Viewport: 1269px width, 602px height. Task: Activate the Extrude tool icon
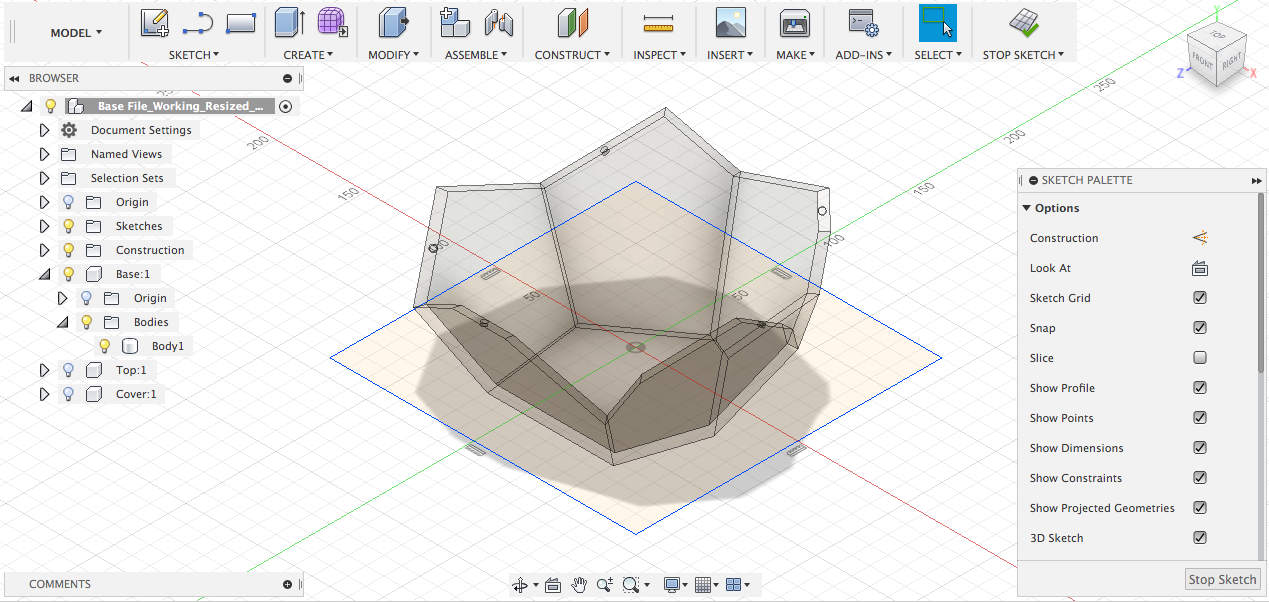pyautogui.click(x=290, y=22)
